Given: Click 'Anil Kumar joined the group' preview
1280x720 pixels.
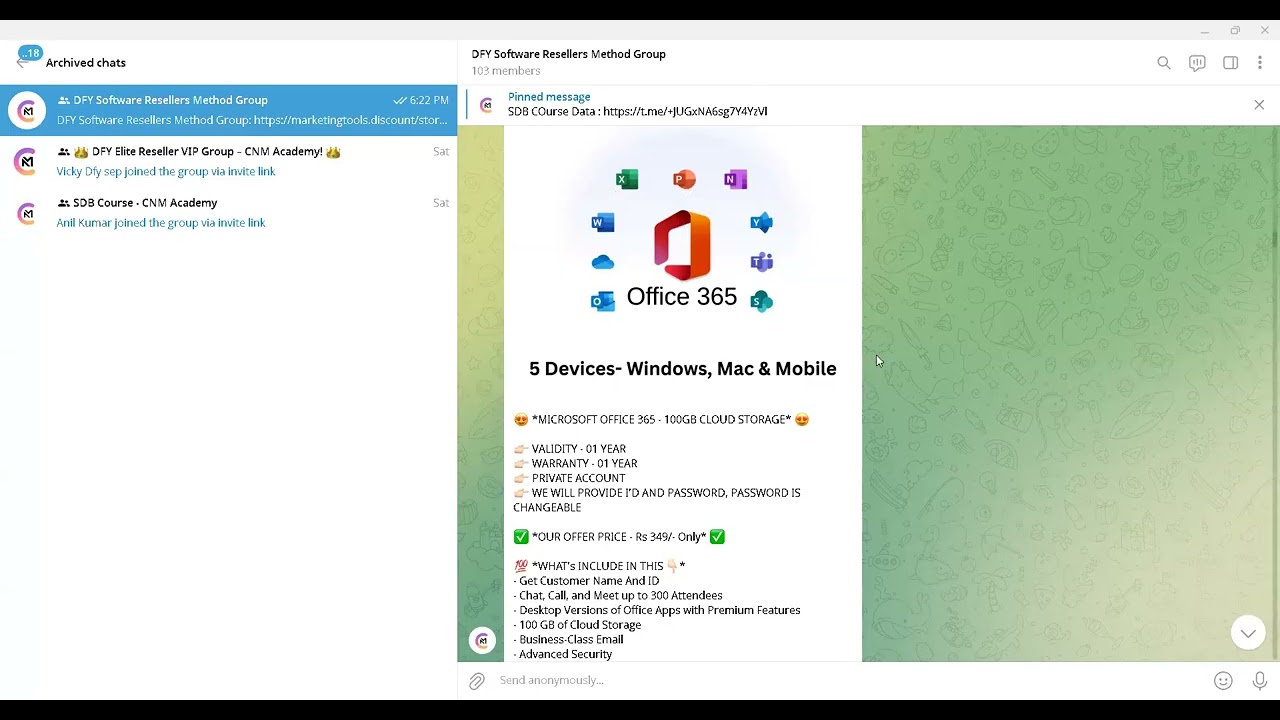Looking at the screenshot, I should click(161, 223).
